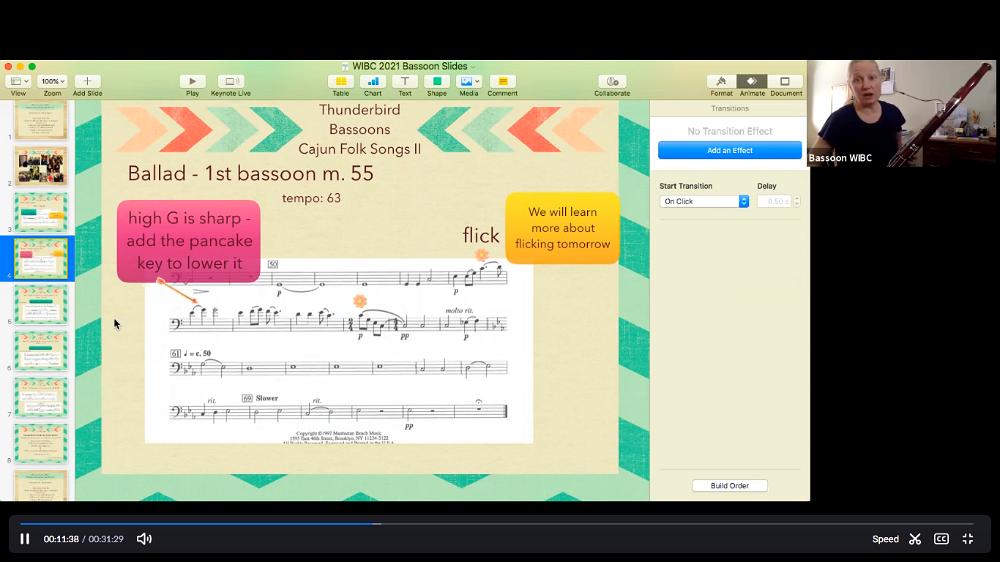Select slide 7 thumbnail

point(41,397)
